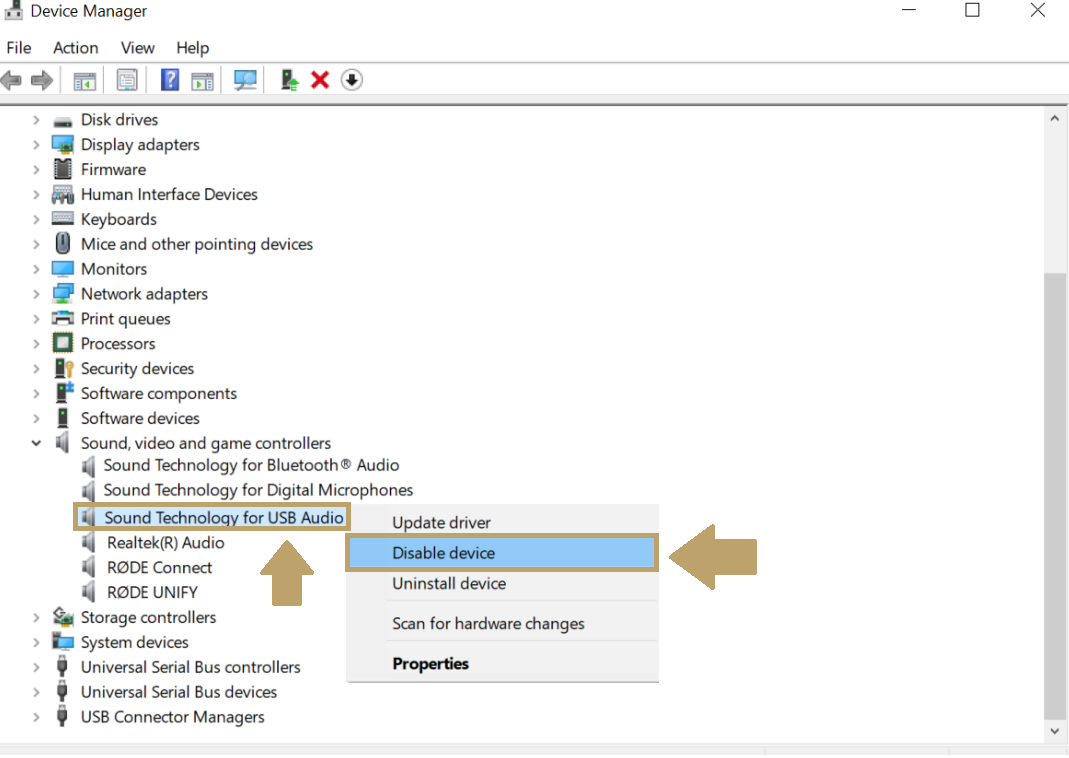Open the View menu
This screenshot has width=1069, height=758.
138,48
